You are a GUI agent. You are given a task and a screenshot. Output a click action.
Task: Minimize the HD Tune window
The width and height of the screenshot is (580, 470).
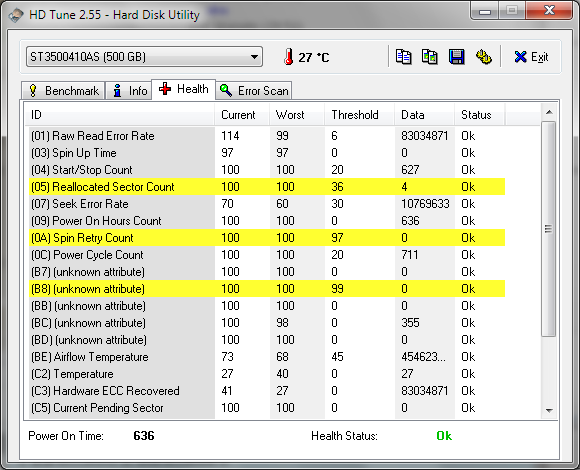pos(485,11)
